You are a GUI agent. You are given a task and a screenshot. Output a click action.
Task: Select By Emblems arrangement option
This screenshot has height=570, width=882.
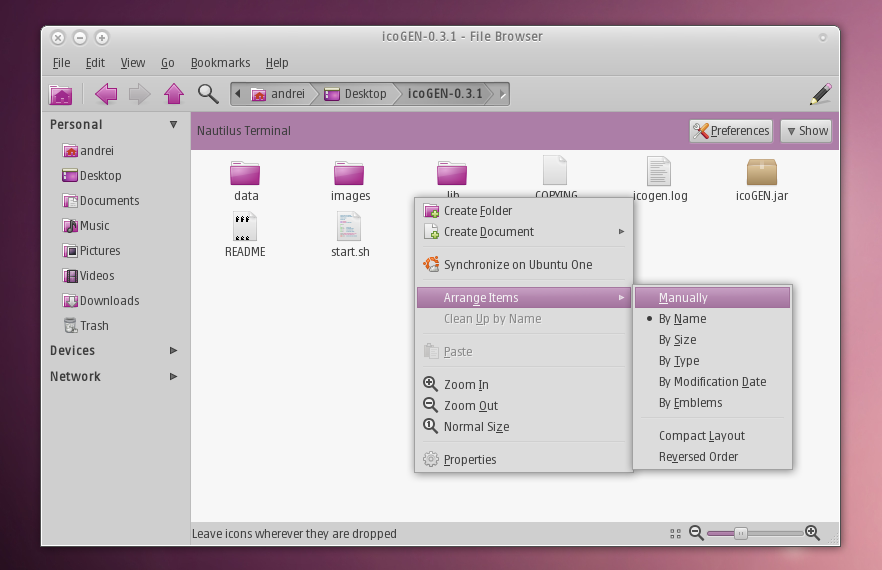click(x=713, y=403)
